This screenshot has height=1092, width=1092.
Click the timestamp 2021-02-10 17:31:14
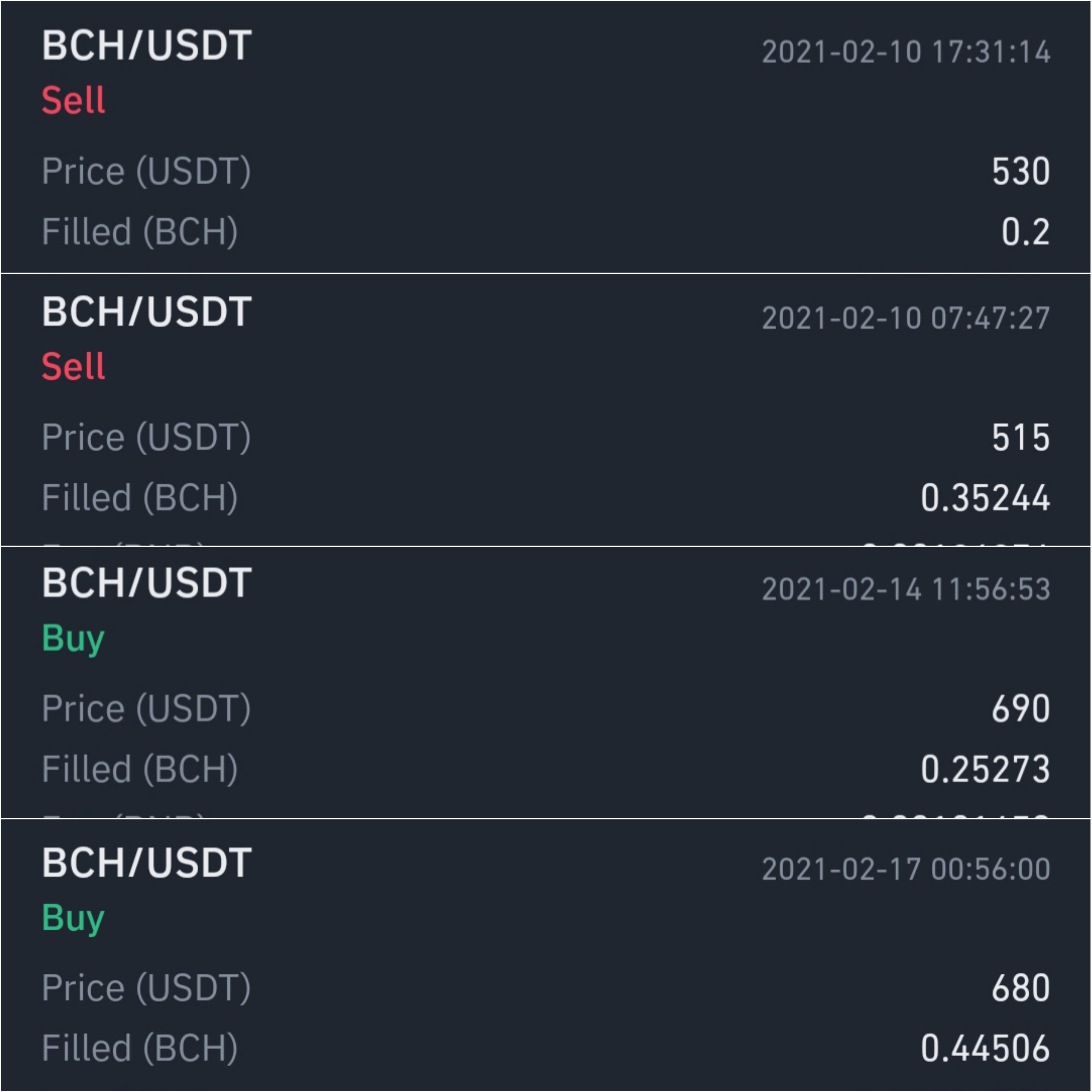tap(906, 52)
